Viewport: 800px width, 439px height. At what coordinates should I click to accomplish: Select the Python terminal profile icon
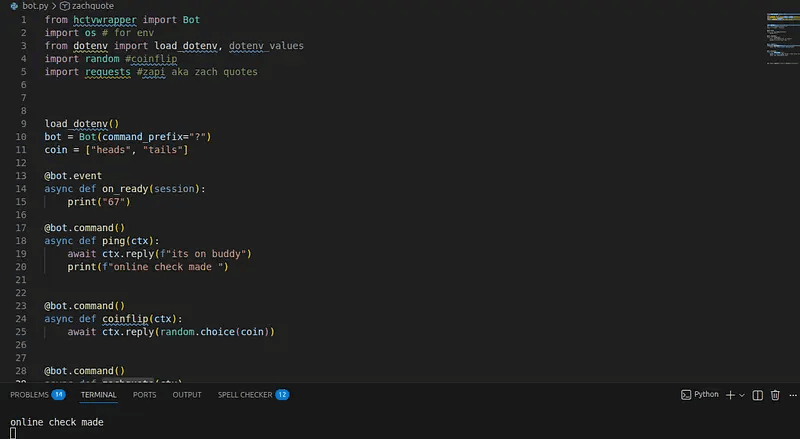point(686,395)
